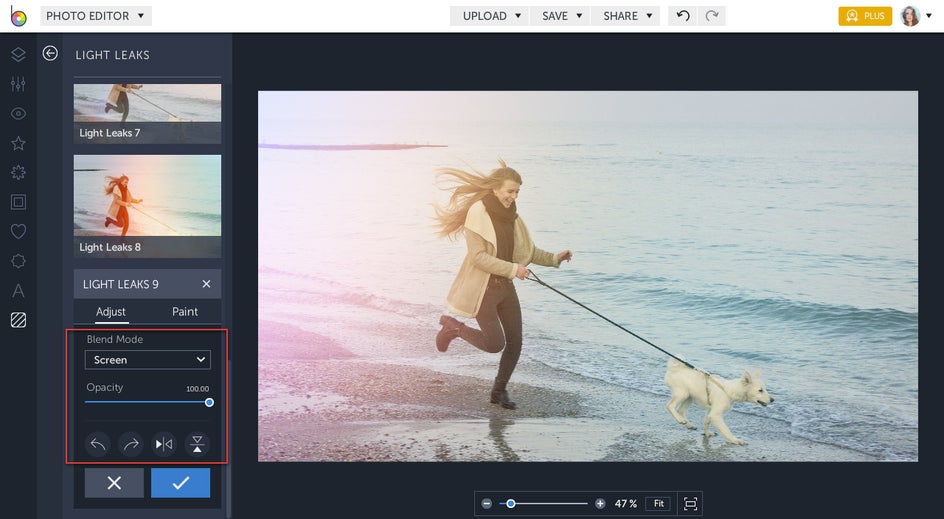The height and width of the screenshot is (519, 944).
Task: Open the Touch Up eye icon
Action: (x=18, y=114)
